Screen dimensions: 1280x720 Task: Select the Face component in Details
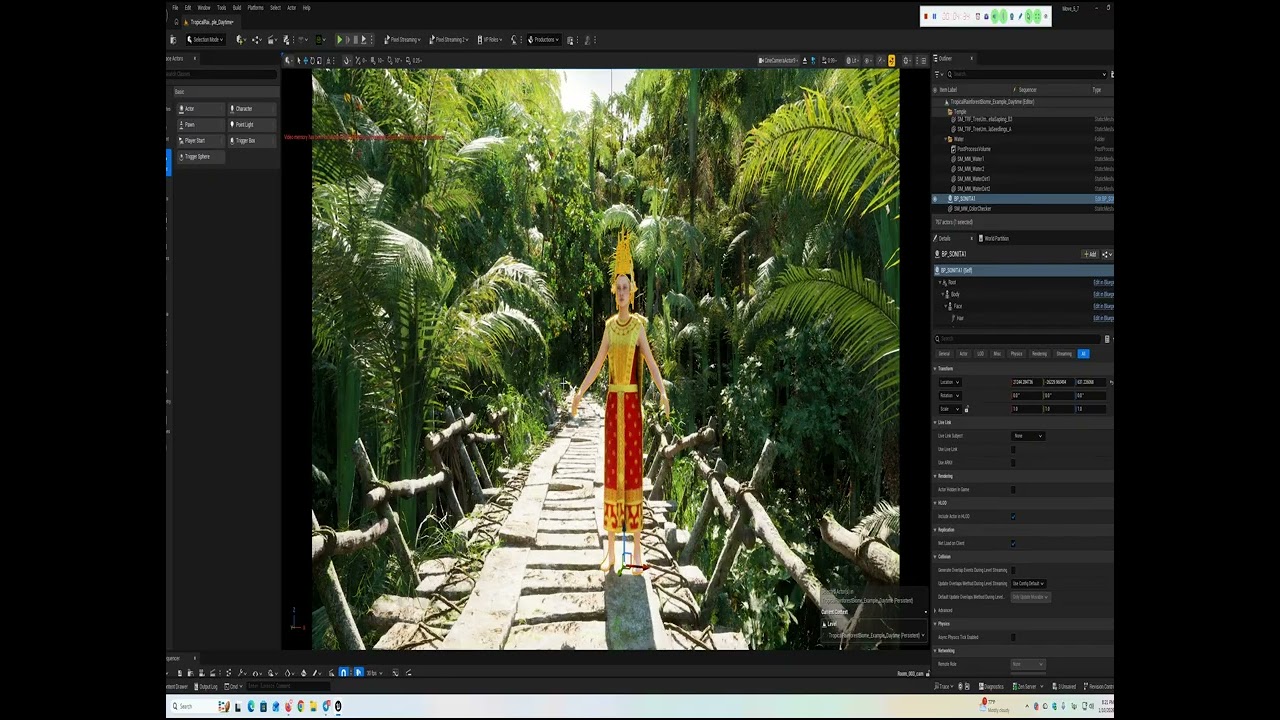coord(957,306)
